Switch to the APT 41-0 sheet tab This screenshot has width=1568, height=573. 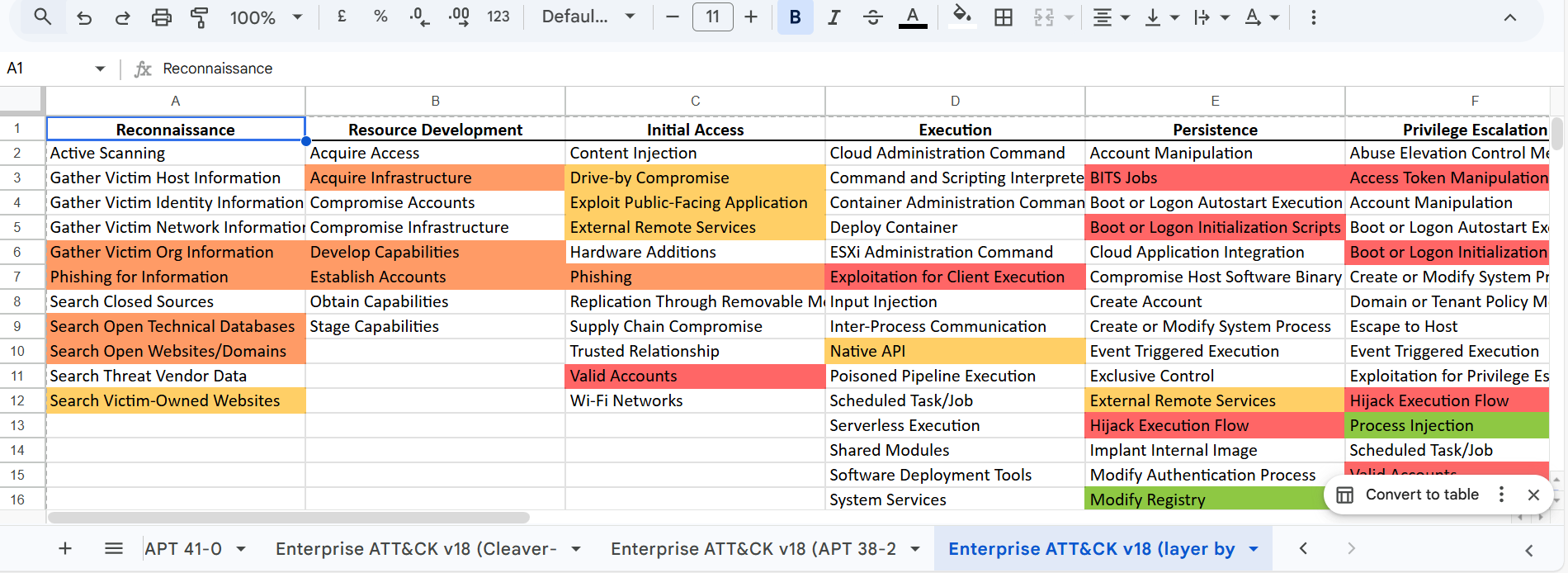click(183, 549)
